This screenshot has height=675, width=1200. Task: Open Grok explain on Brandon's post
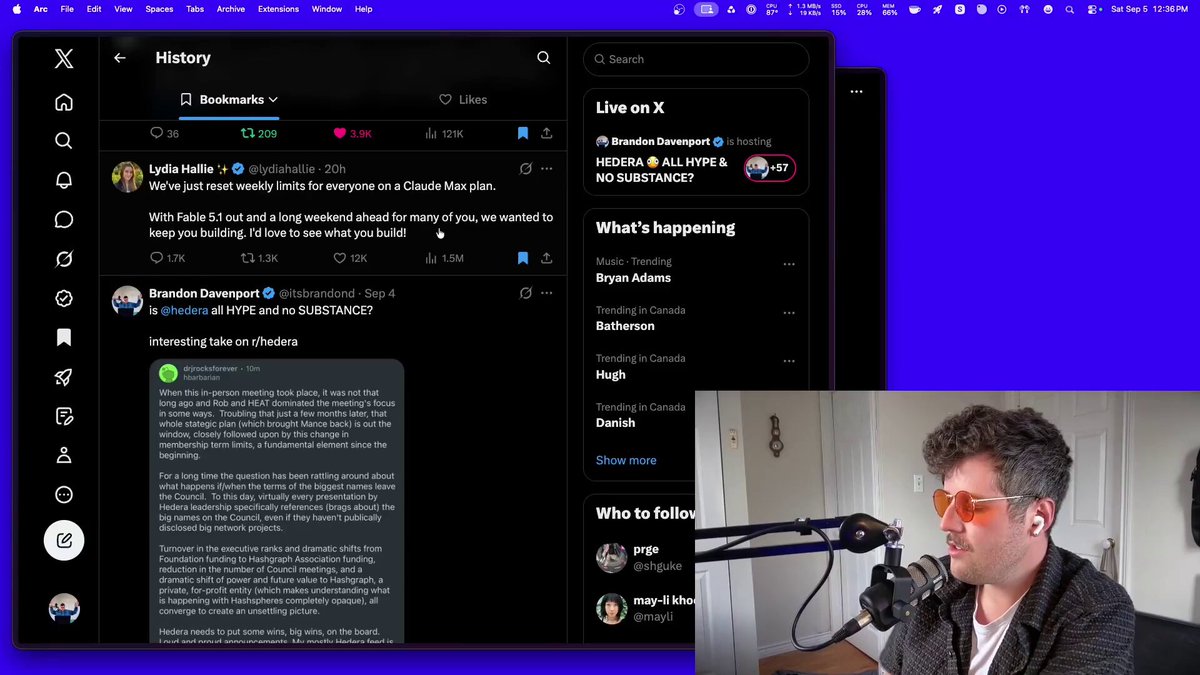525,293
